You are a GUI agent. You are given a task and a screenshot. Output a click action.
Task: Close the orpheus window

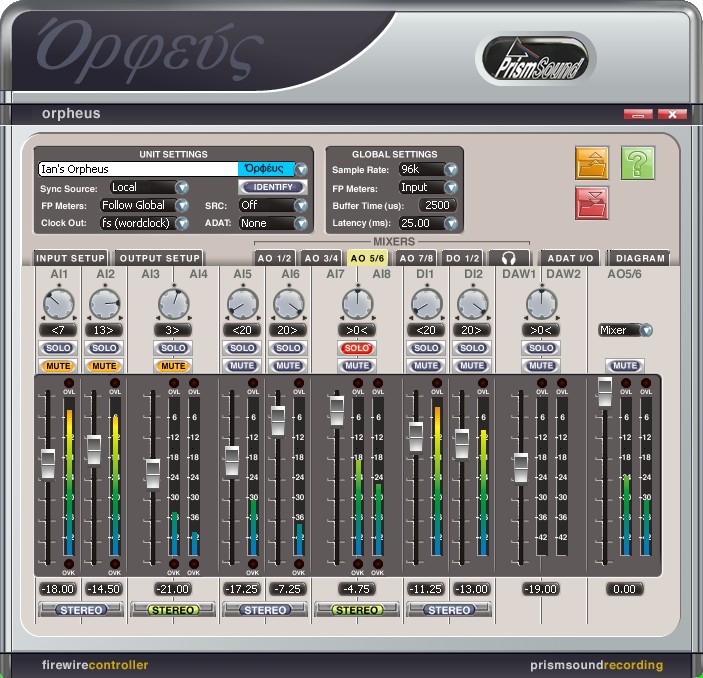672,114
